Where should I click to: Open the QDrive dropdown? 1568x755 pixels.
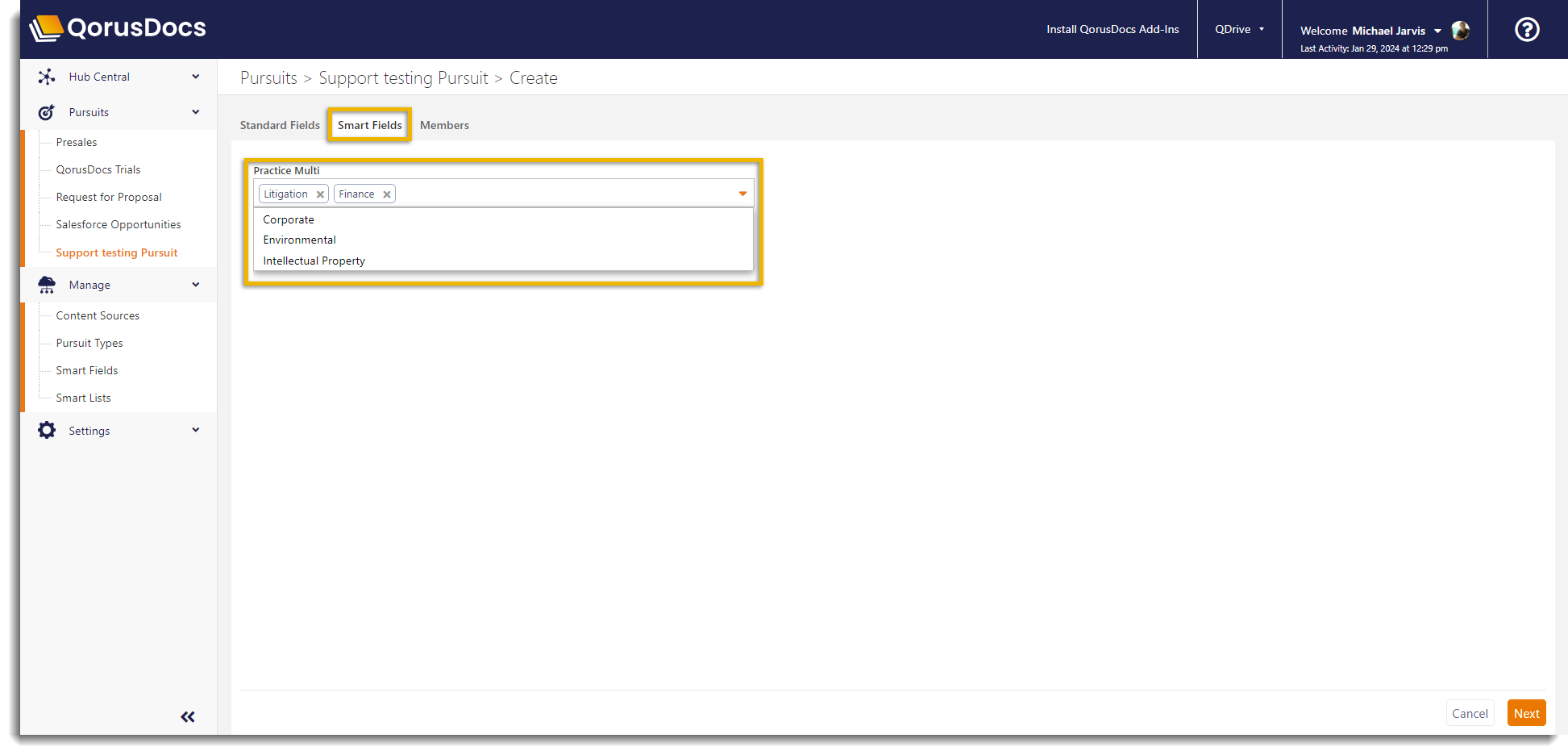(1239, 30)
